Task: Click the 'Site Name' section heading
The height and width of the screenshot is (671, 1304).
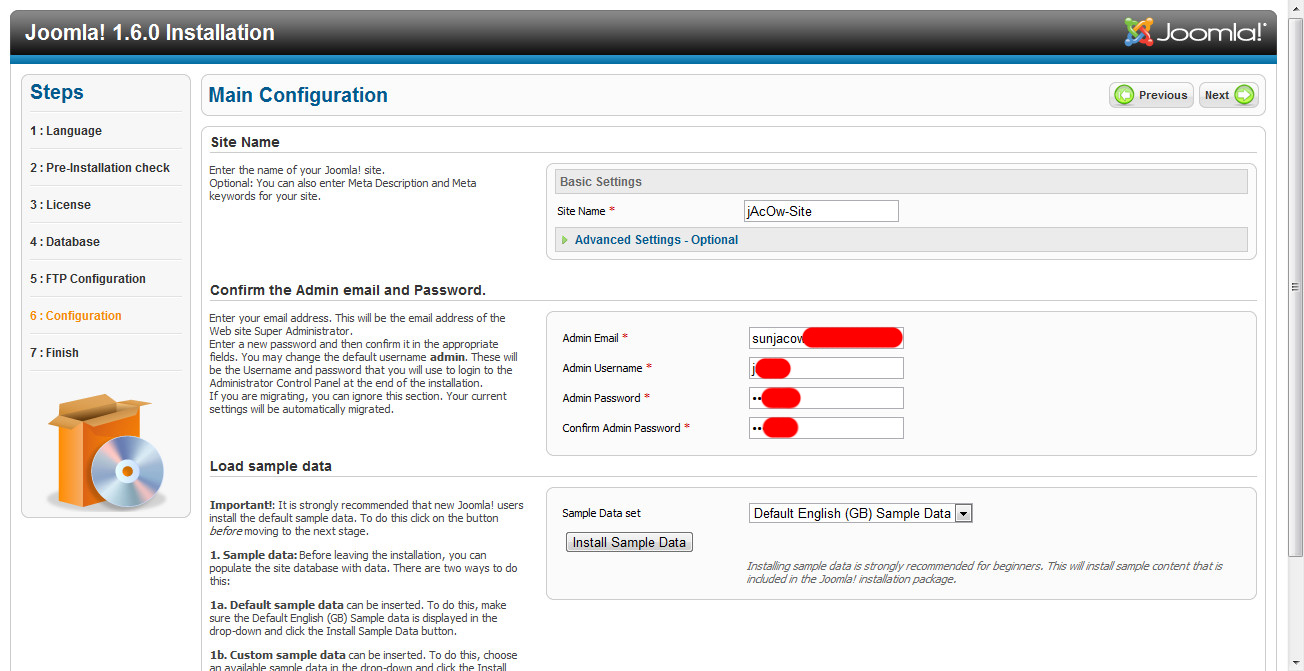Action: [245, 142]
